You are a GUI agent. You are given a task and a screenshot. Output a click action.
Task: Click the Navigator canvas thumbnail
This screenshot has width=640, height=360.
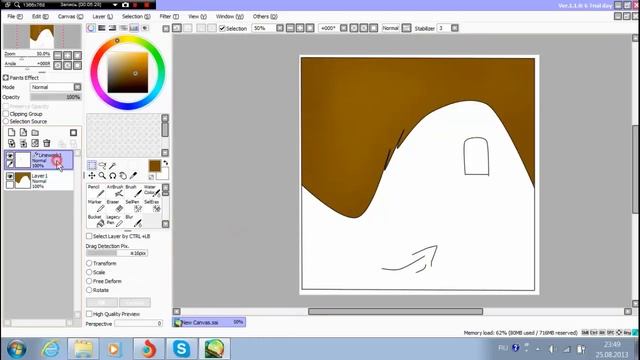pos(42,37)
